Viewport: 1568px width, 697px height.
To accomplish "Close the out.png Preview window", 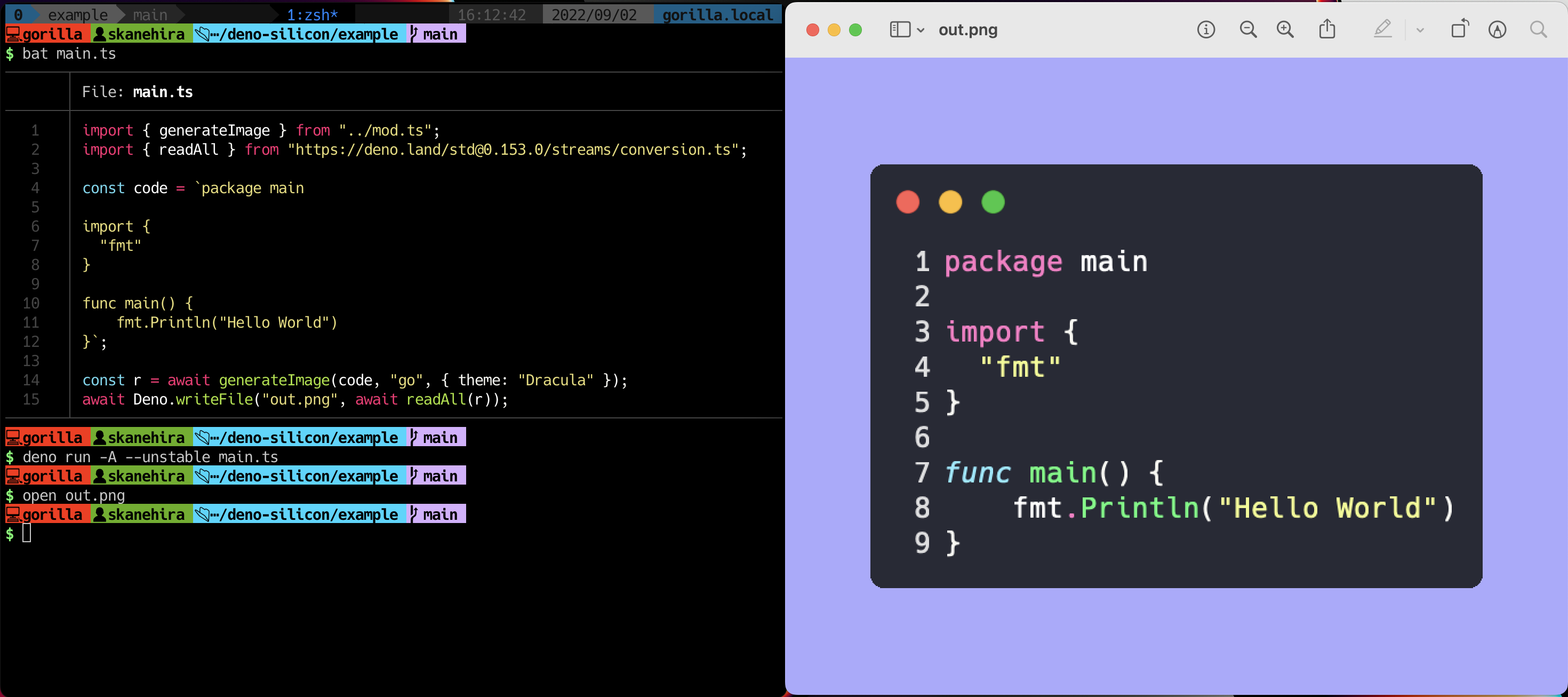I will click(812, 30).
